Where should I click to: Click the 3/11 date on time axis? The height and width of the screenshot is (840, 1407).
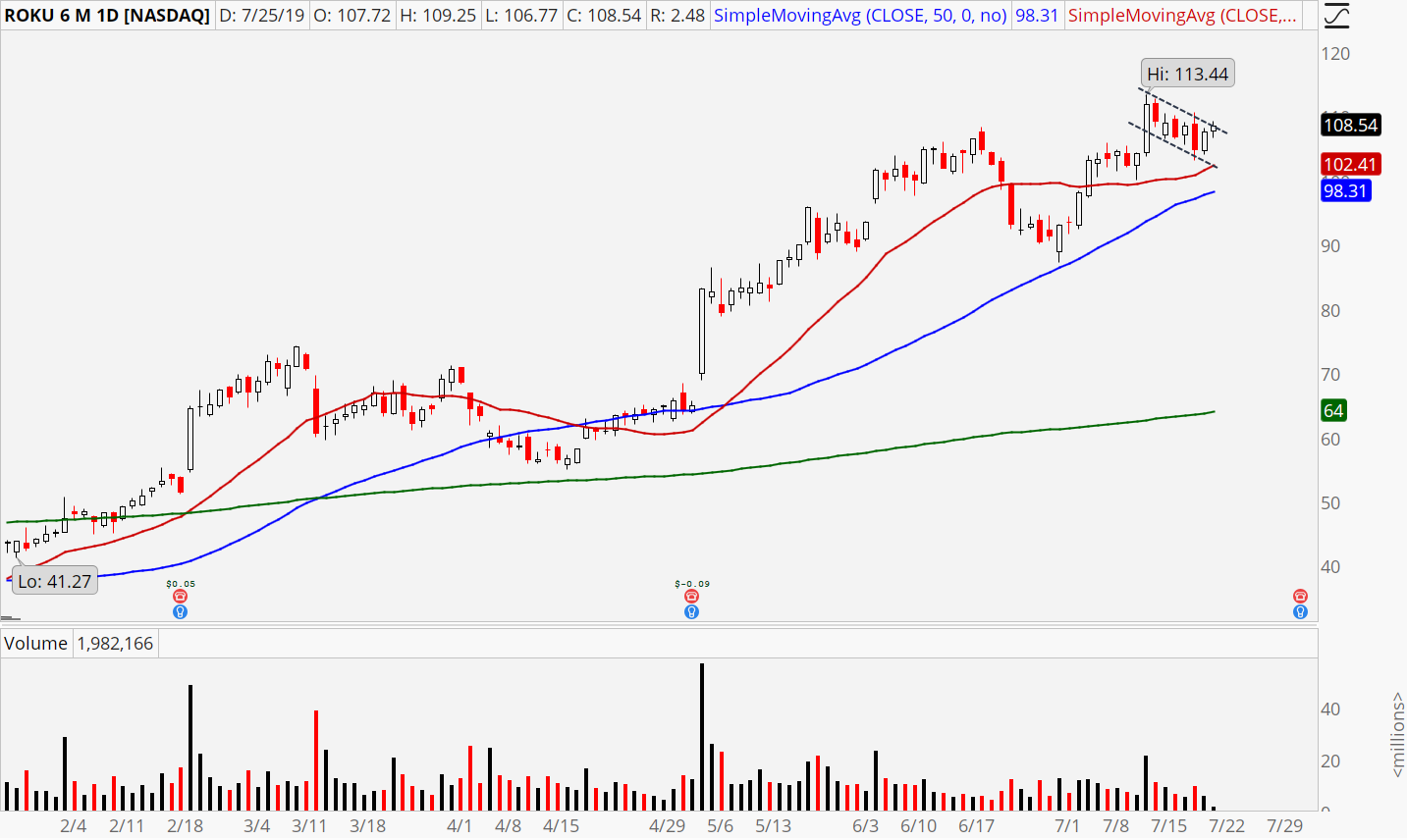309,826
